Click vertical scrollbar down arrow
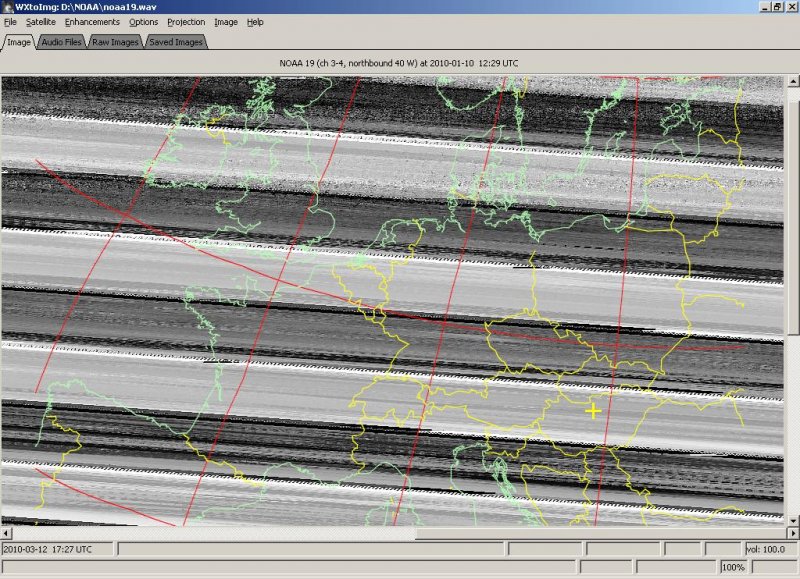Screen dimensions: 800x579 (793, 521)
